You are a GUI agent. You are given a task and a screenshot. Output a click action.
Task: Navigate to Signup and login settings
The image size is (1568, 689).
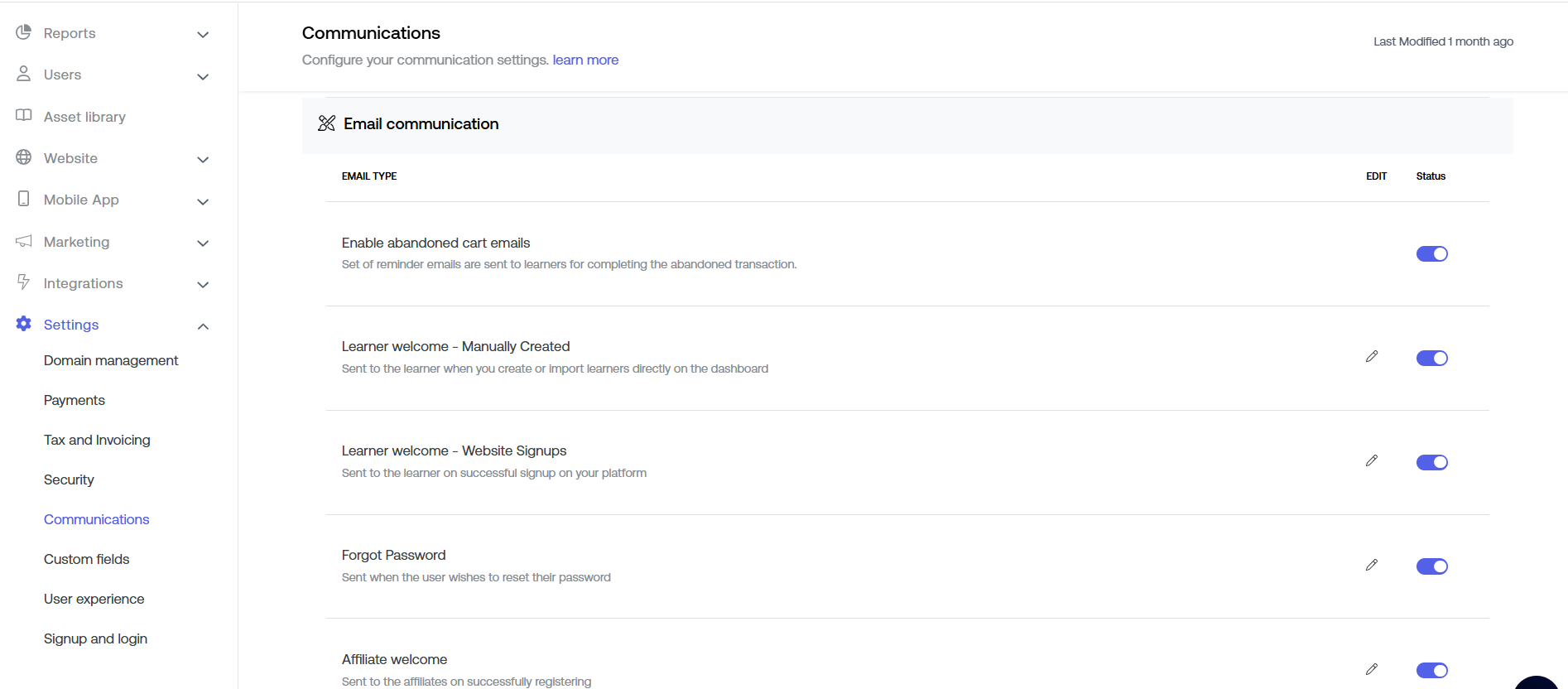coord(95,638)
